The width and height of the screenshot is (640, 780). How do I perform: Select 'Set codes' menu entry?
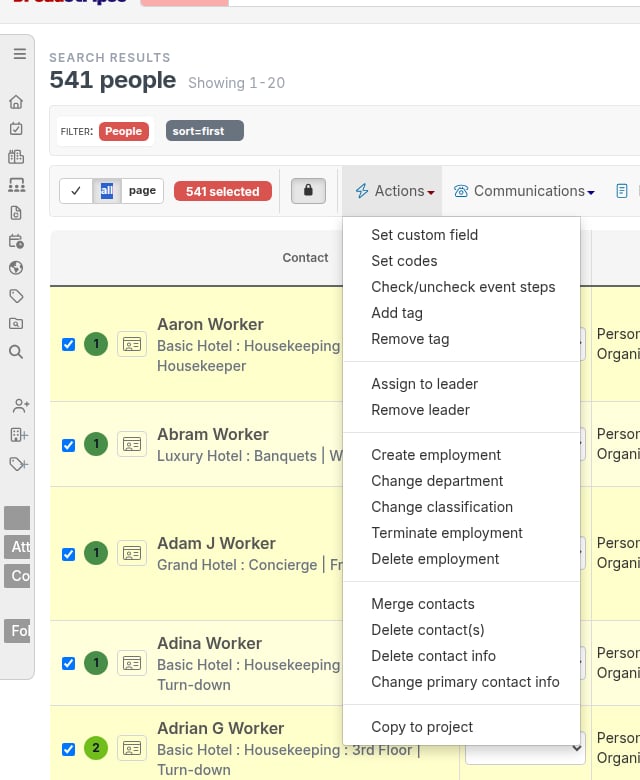404,261
